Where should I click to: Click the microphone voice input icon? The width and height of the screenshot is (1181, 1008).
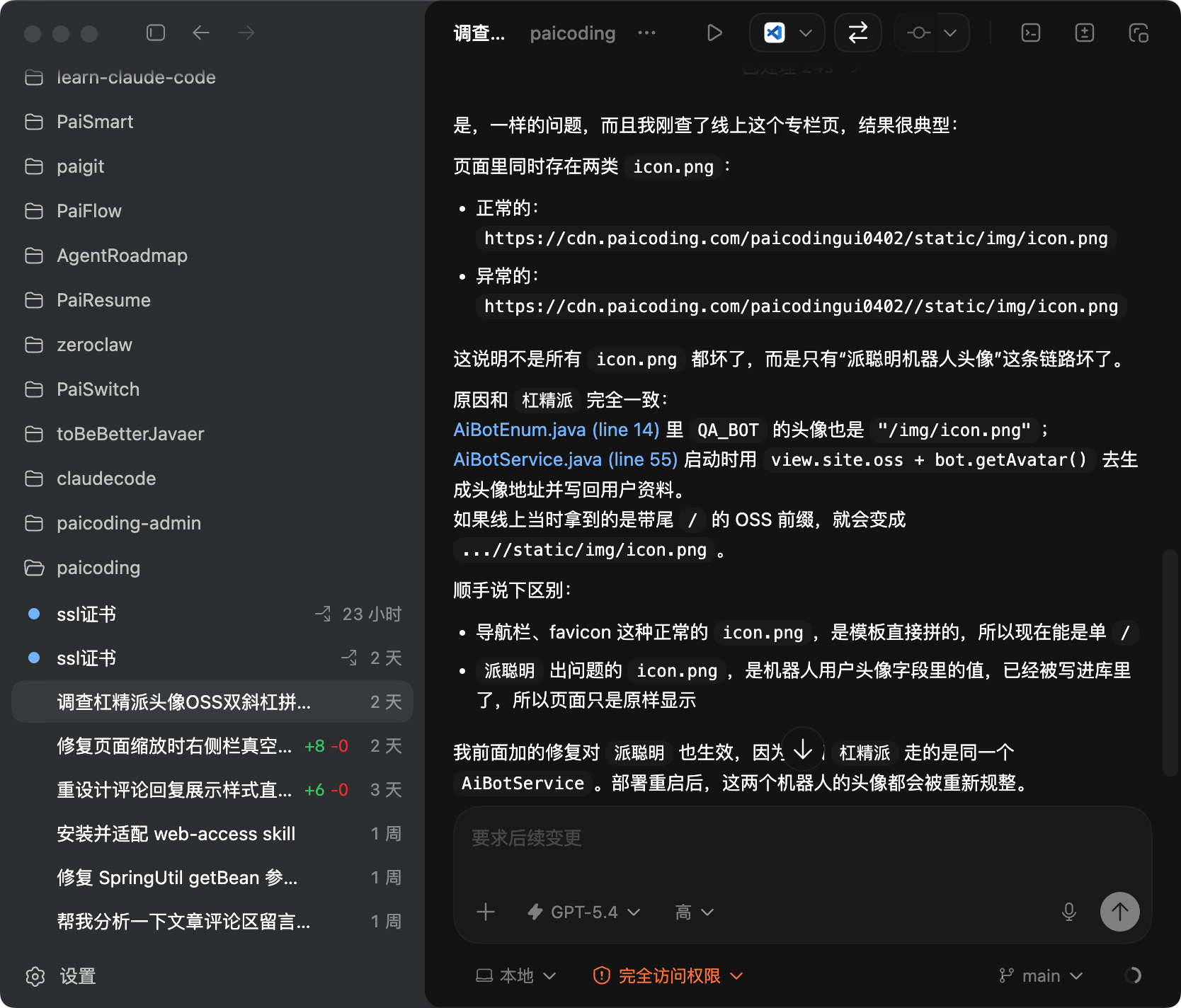click(1068, 912)
